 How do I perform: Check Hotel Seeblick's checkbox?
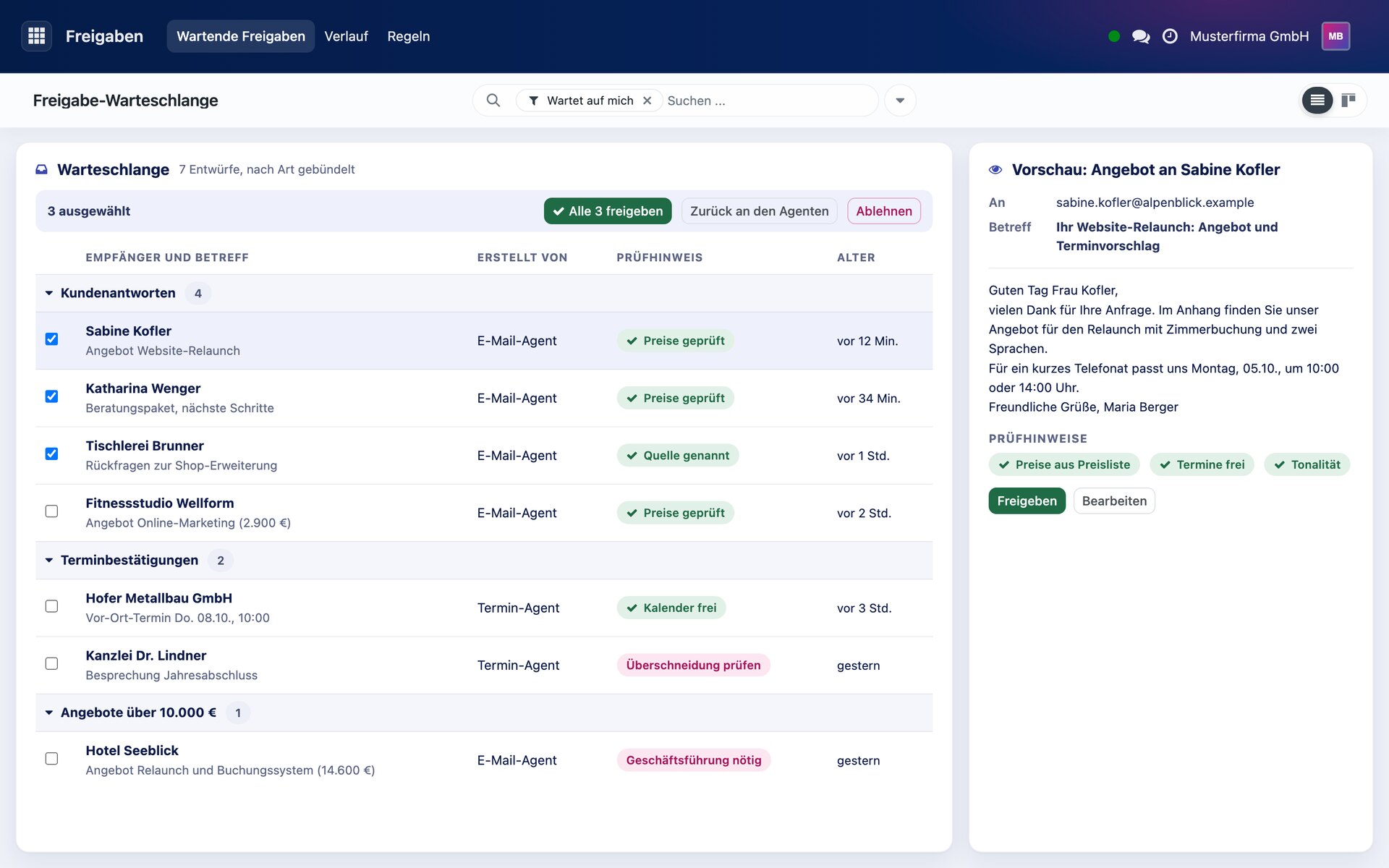pyautogui.click(x=51, y=758)
